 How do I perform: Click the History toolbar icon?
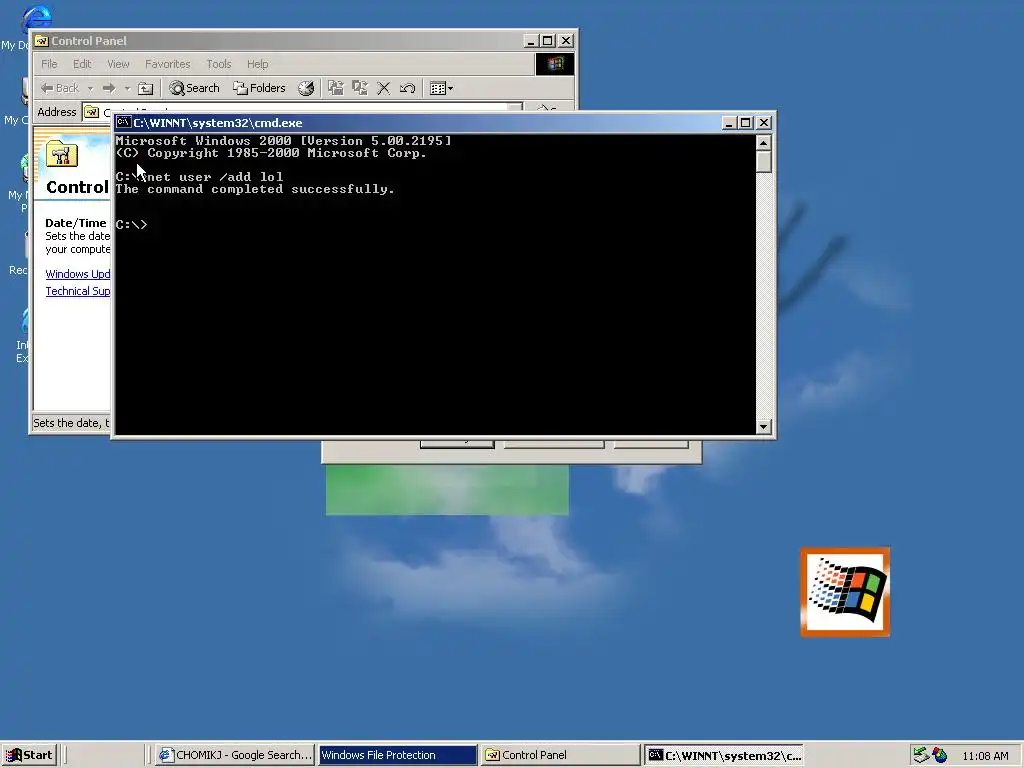click(x=306, y=88)
